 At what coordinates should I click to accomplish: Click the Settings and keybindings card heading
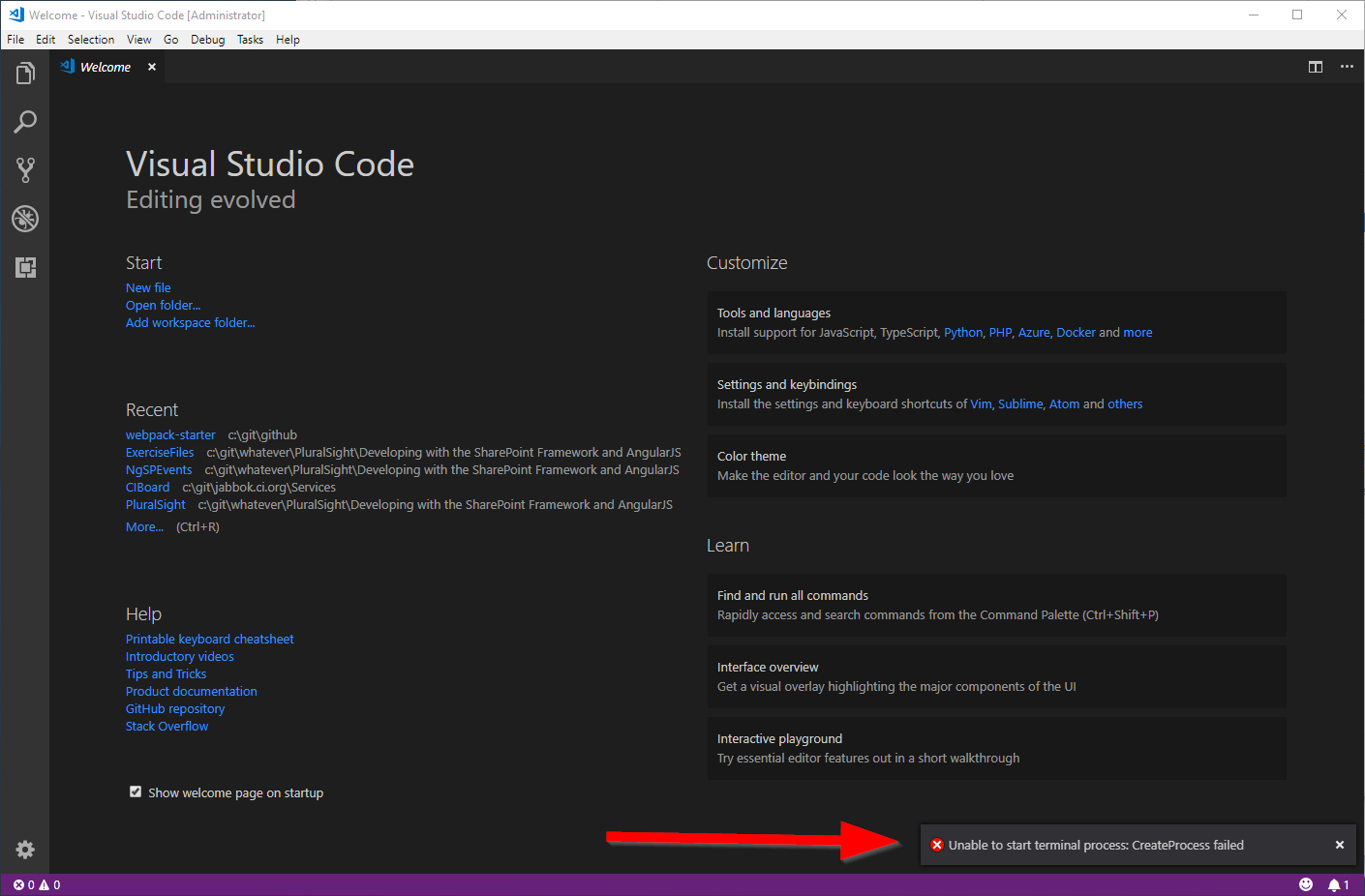coord(787,384)
